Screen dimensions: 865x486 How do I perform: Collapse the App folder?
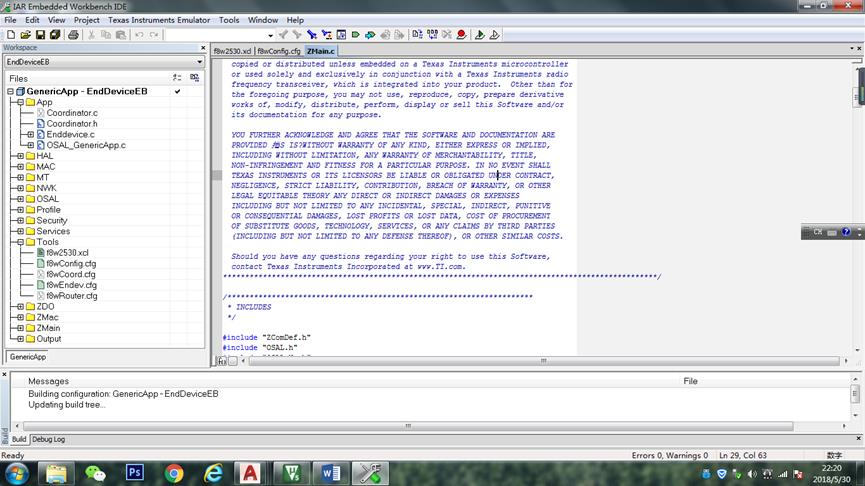tap(20, 102)
